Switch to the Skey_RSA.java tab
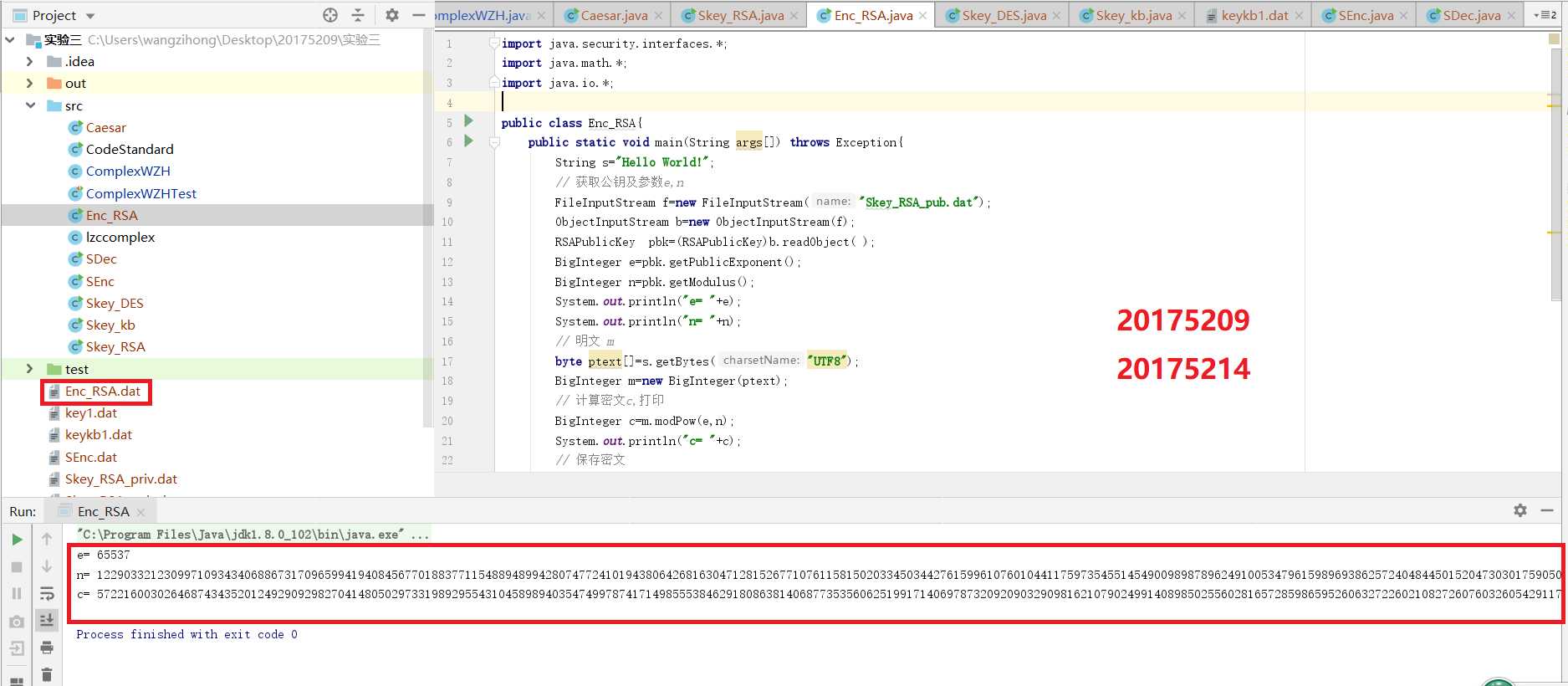Image resolution: width=1568 pixels, height=686 pixels. point(741,15)
